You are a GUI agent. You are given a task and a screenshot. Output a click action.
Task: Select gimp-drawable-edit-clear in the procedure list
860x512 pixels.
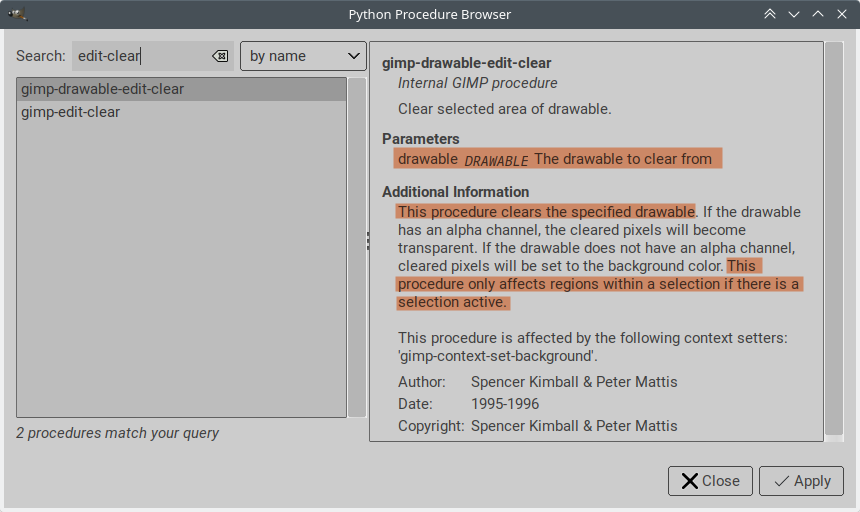pos(103,89)
